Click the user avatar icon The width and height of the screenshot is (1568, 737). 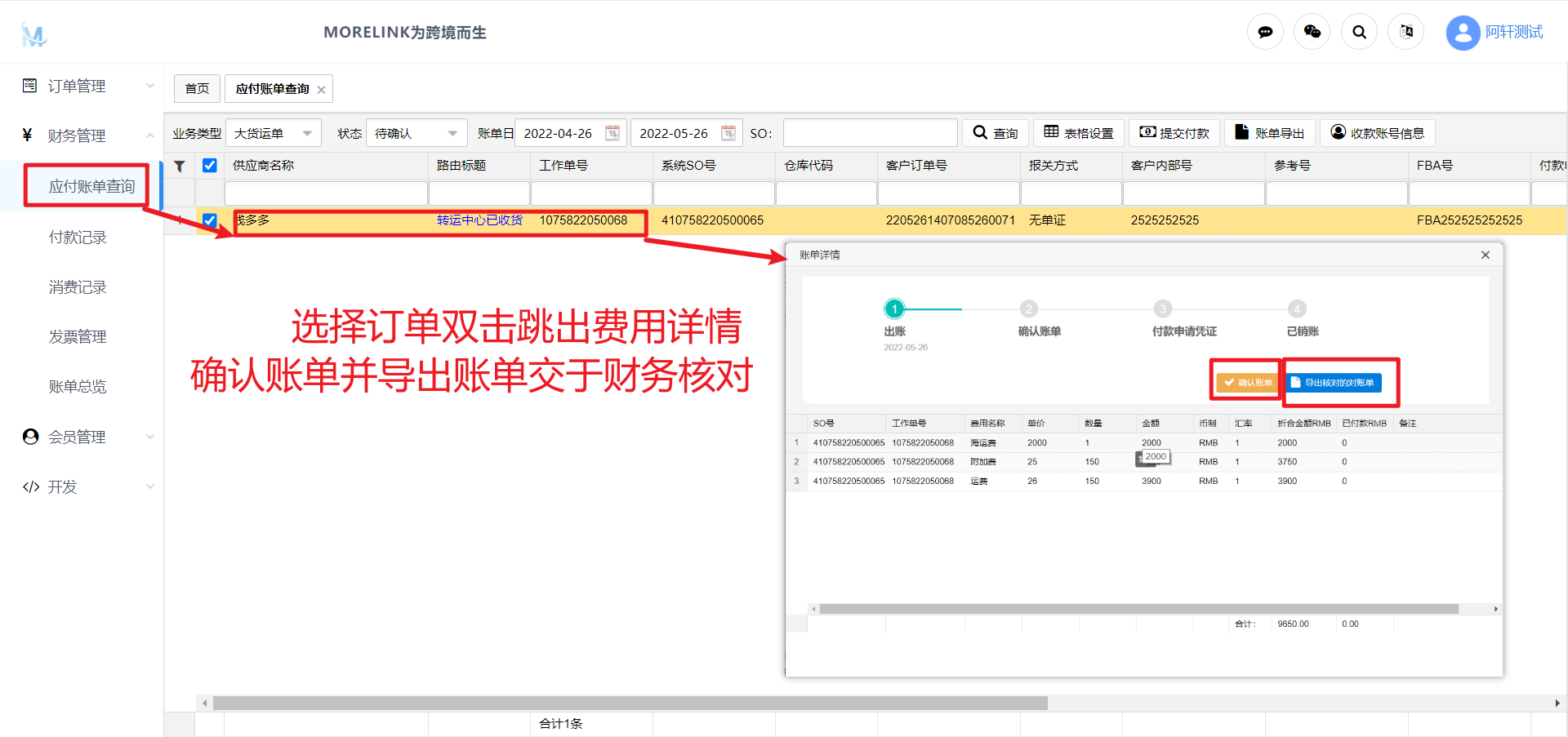[1463, 33]
